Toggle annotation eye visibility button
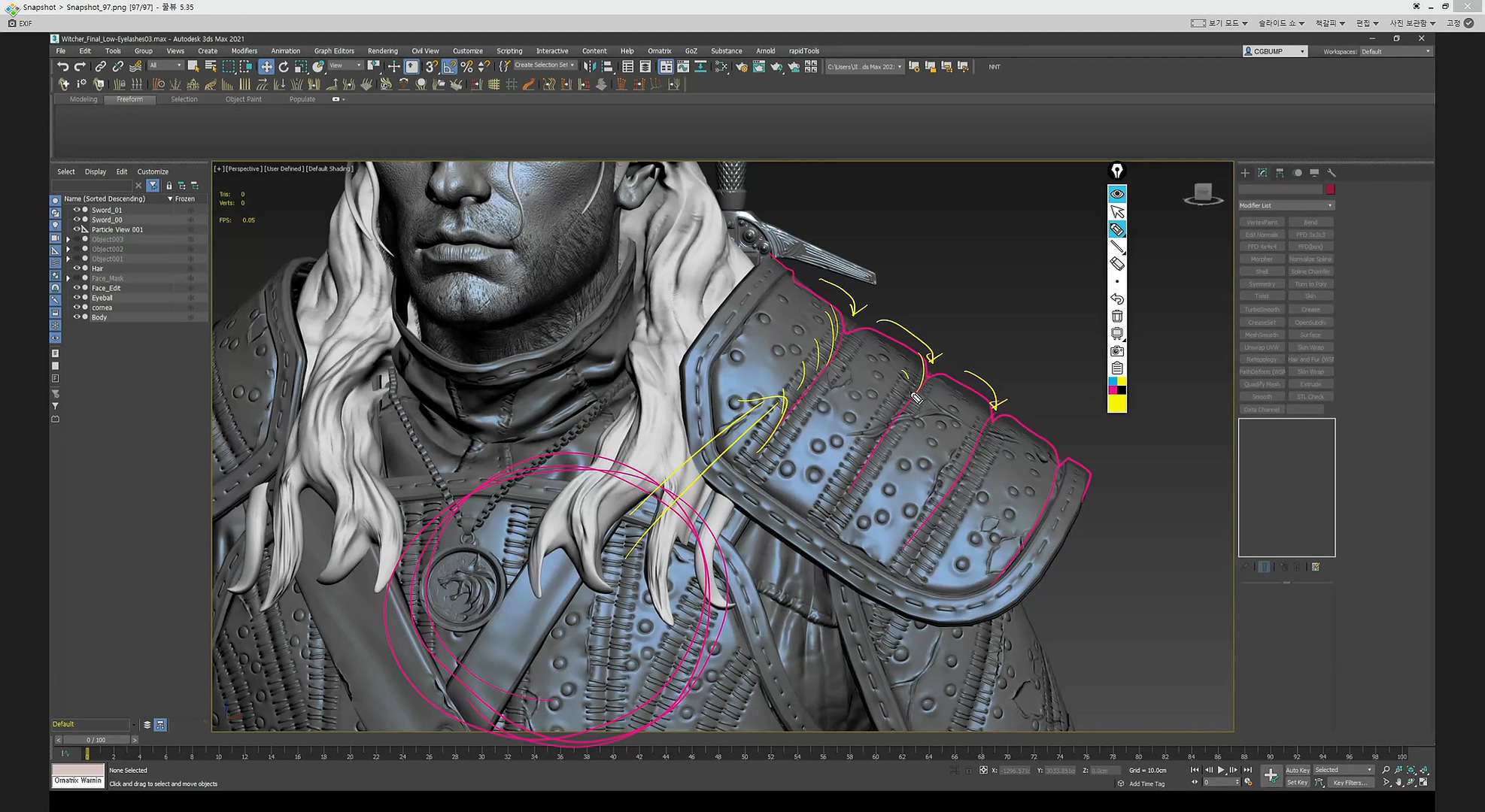This screenshot has width=1485, height=812. (1117, 194)
